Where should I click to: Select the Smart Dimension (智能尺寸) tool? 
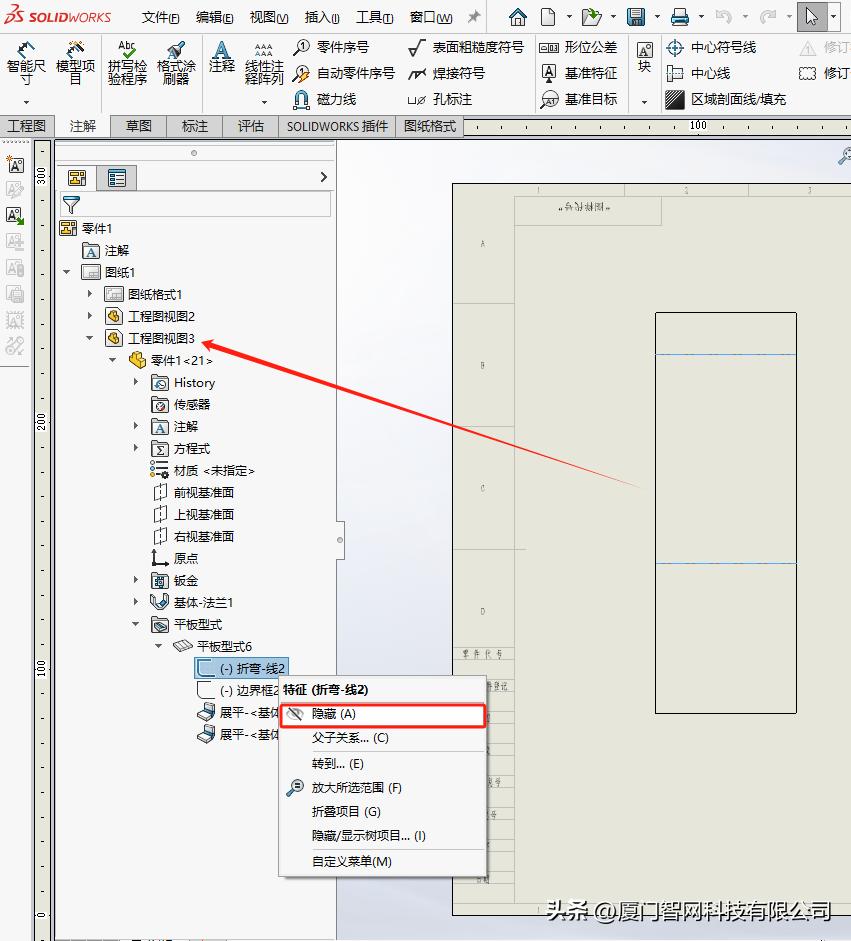26,64
